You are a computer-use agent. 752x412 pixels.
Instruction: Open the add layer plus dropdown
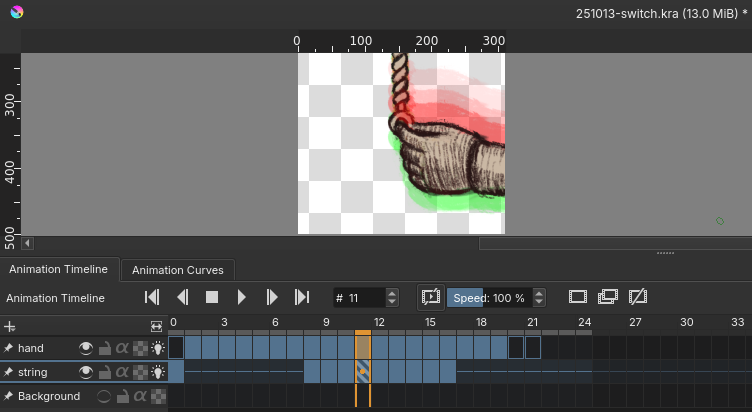[x=10, y=326]
